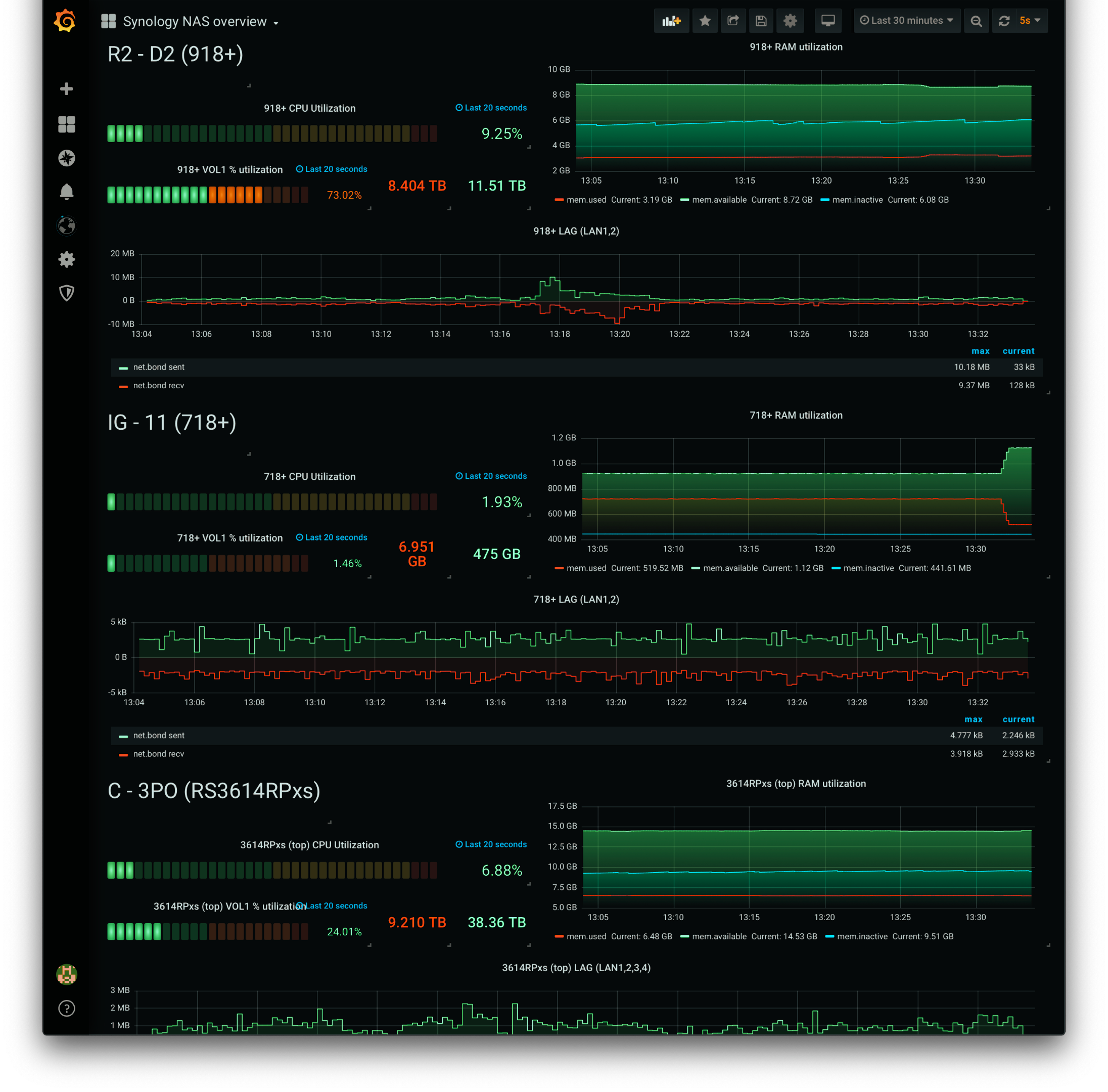Click the Share dashboard icon
Image resolution: width=1108 pixels, height=1092 pixels.
[x=733, y=21]
